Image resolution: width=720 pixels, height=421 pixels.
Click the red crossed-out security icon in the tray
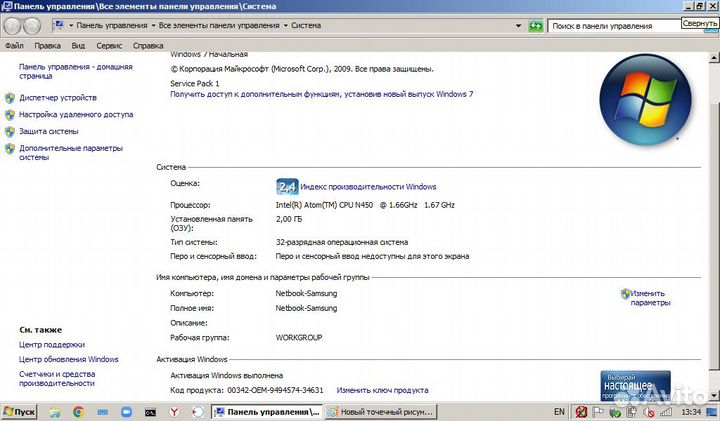pos(581,412)
